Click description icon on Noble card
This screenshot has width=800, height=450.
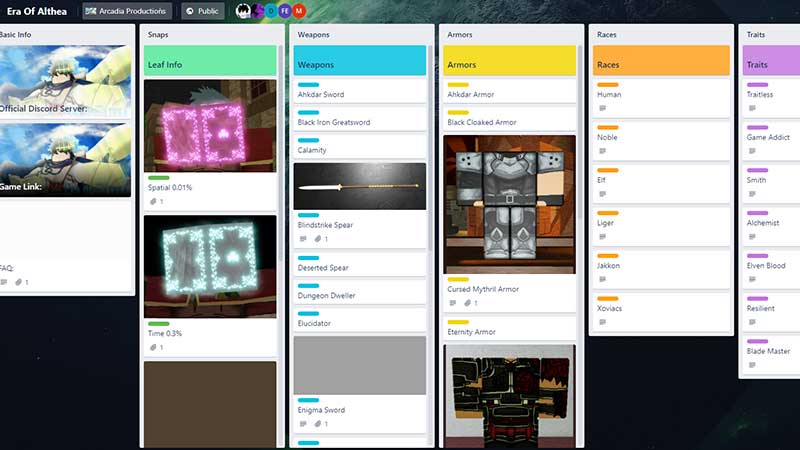[603, 152]
